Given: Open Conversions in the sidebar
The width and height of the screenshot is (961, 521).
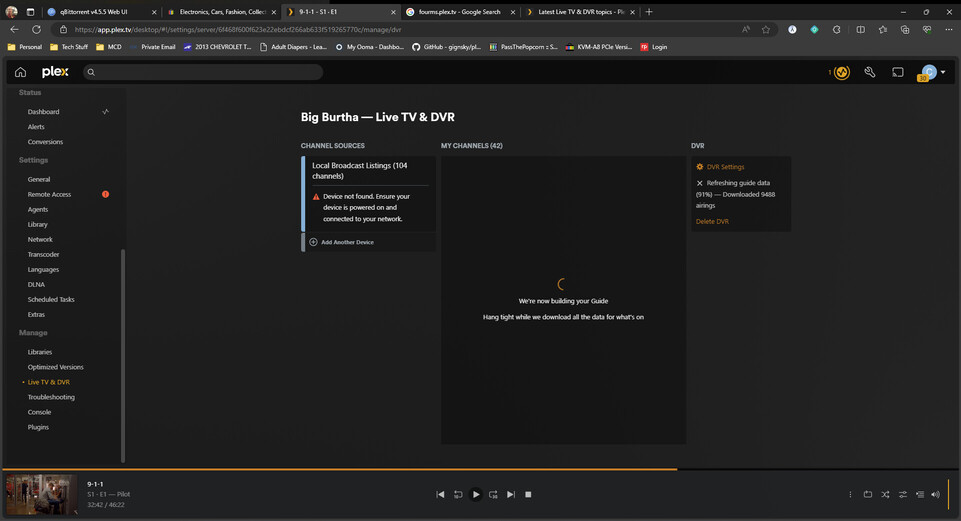Looking at the screenshot, I should click(x=45, y=142).
